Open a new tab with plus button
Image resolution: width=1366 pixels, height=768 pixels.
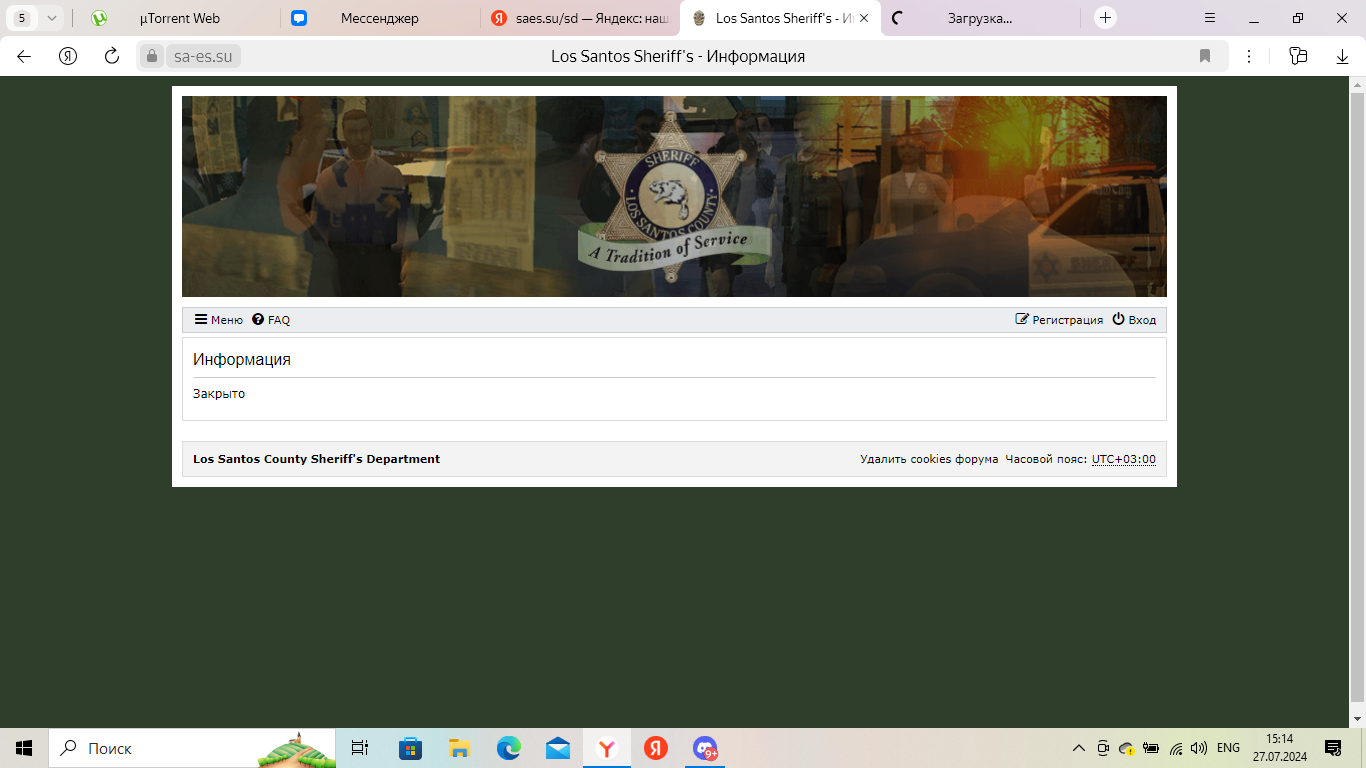(x=1105, y=18)
